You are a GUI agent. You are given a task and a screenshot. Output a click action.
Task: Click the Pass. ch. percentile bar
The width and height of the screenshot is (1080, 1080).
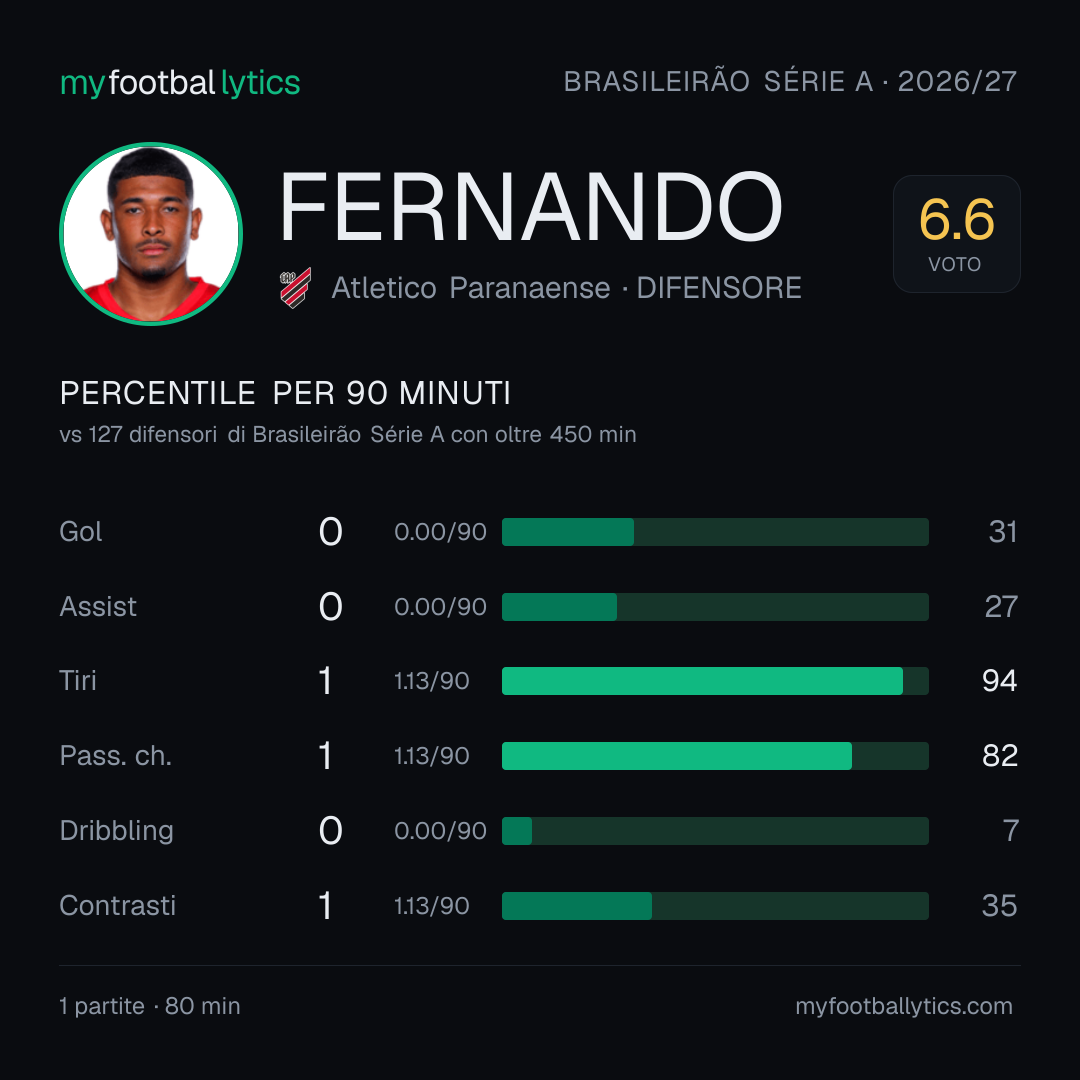[x=715, y=756]
